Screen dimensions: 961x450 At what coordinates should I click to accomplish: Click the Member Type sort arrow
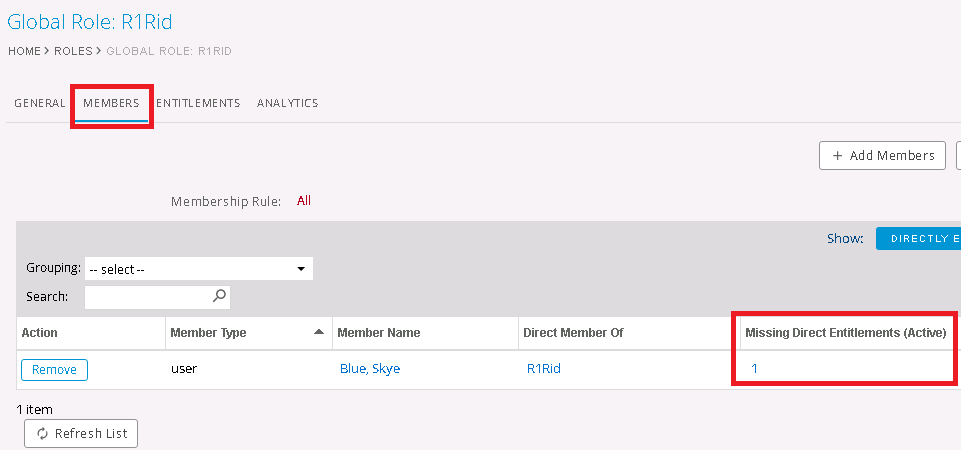(319, 332)
